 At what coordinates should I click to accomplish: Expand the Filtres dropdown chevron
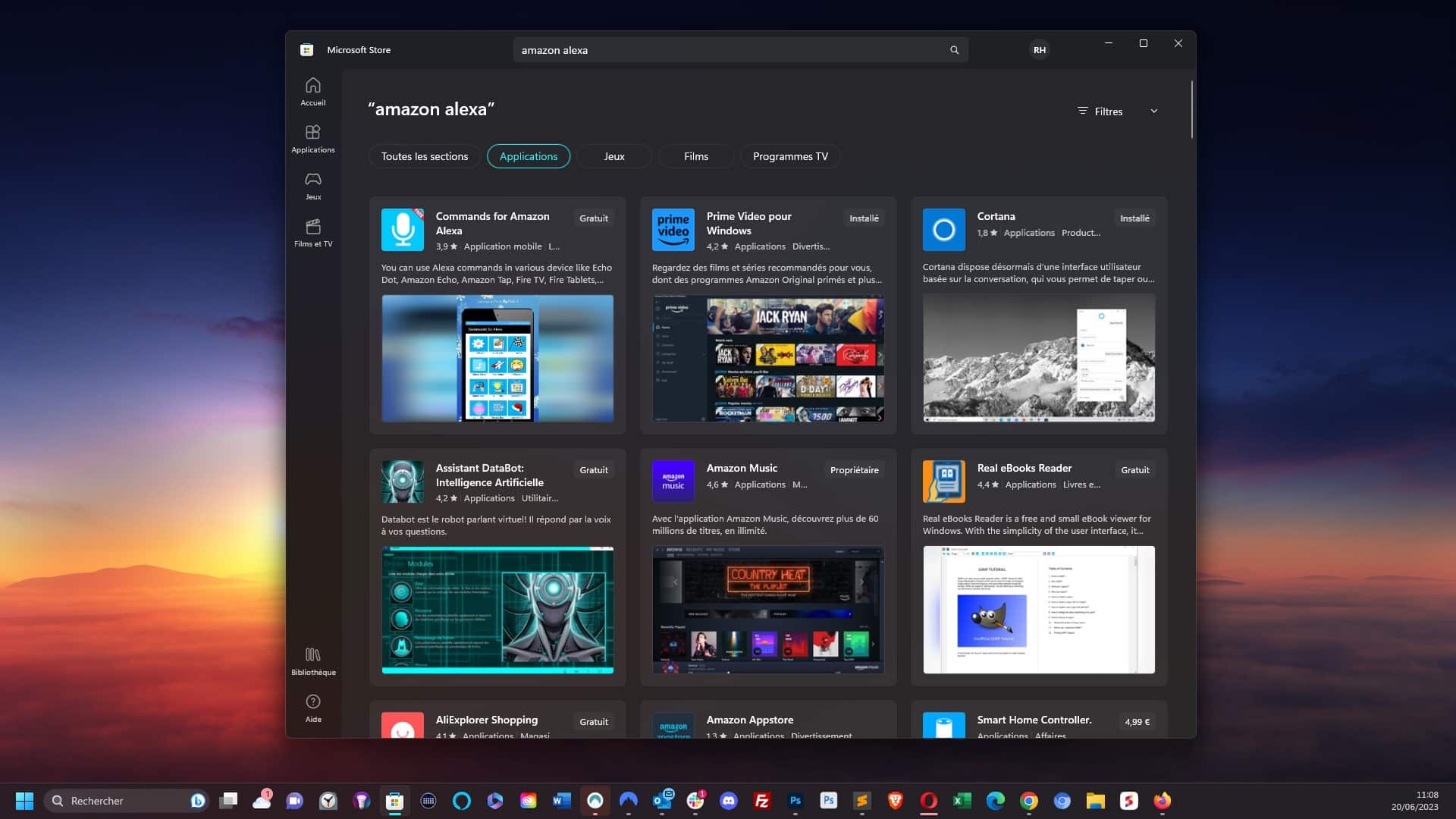pyautogui.click(x=1154, y=111)
